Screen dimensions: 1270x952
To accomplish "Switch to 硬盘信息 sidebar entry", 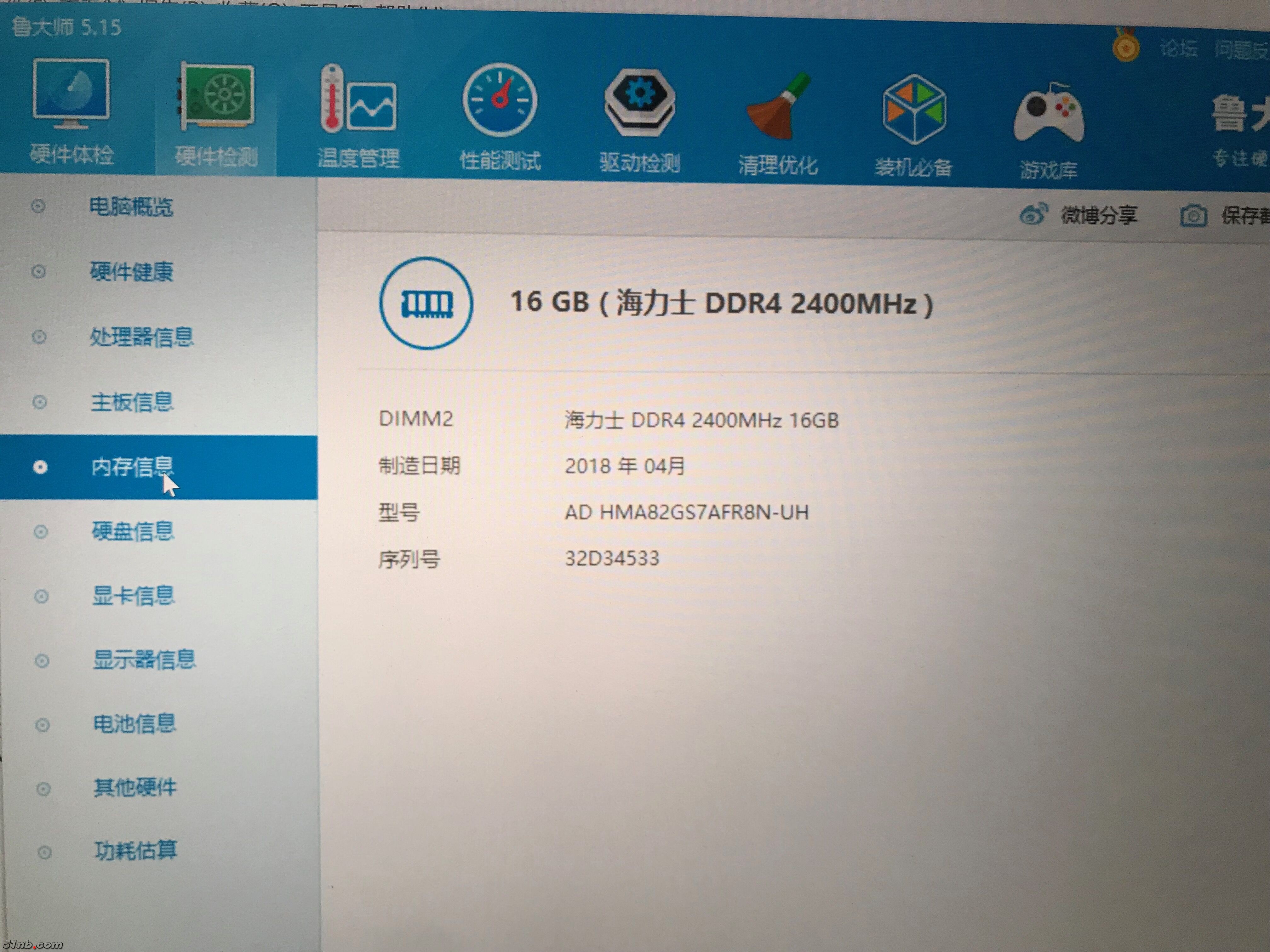I will point(133,531).
